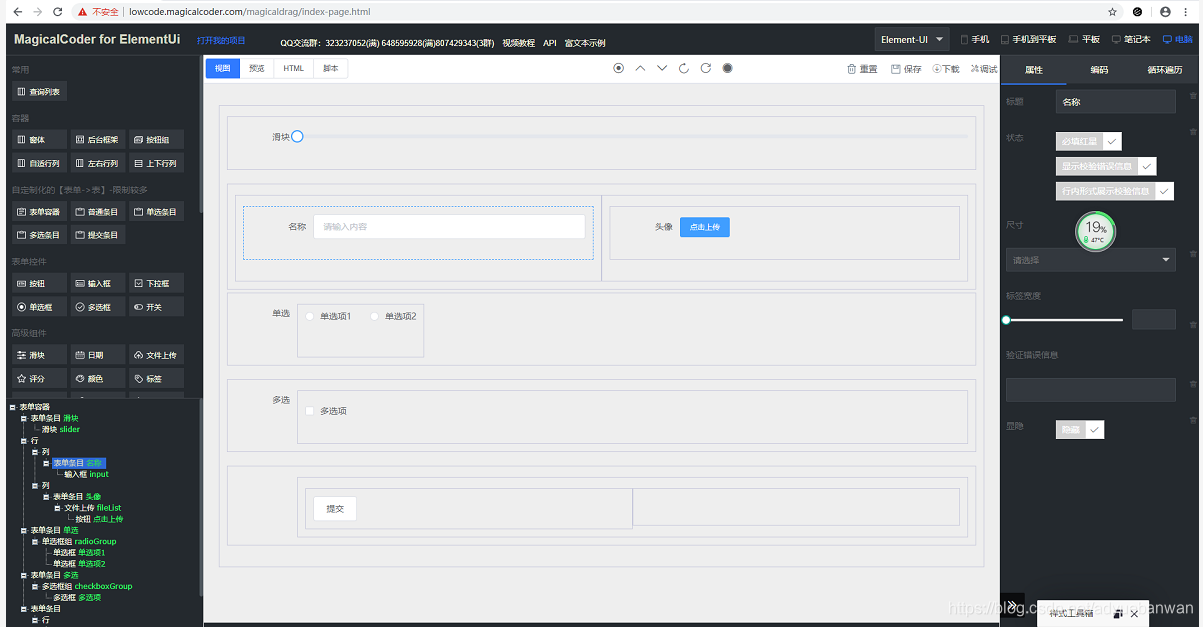Choose the 多选框 control in the palette
The width and height of the screenshot is (1203, 627).
coord(97,307)
